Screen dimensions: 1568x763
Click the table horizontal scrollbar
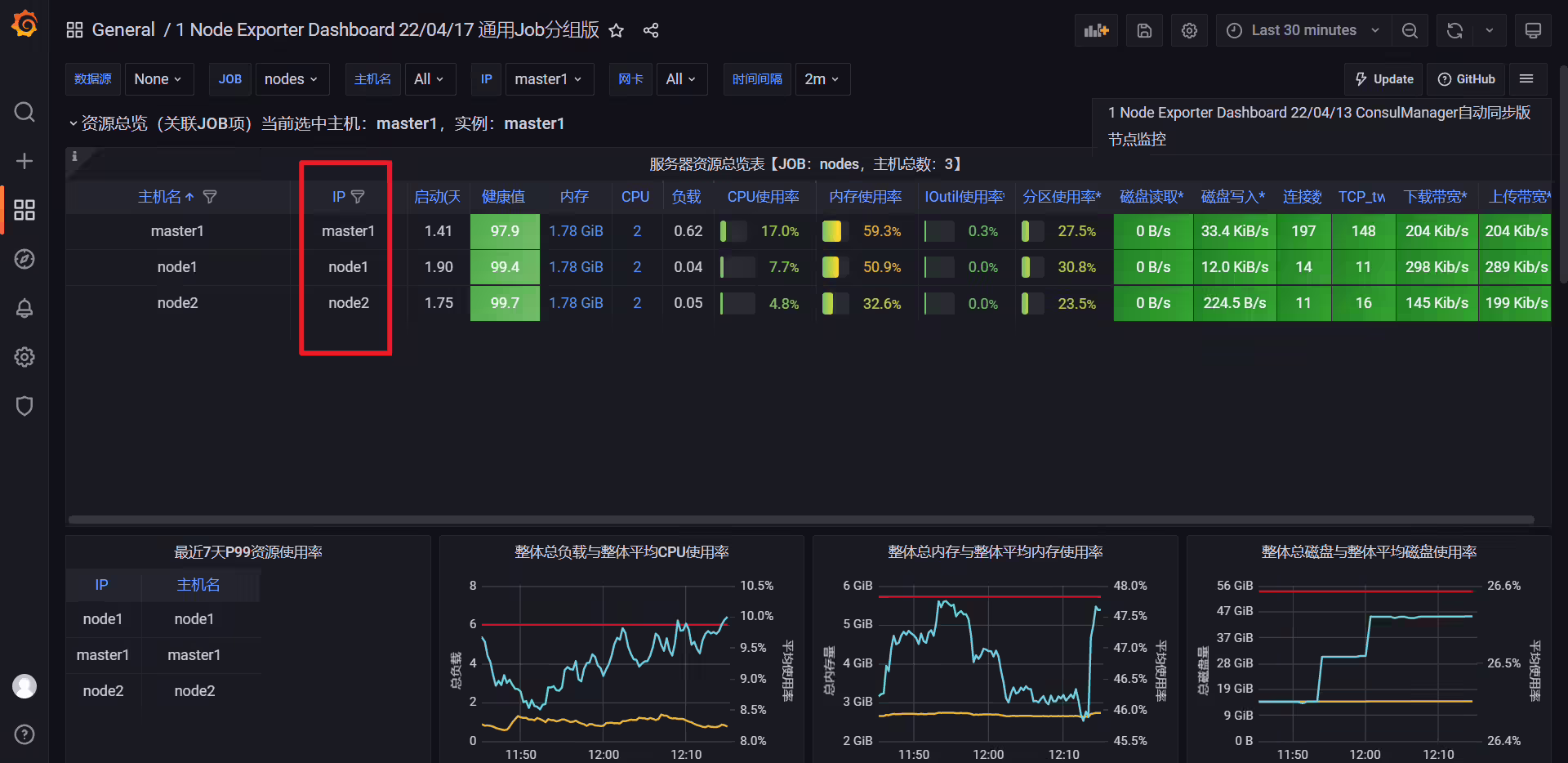pos(801,520)
